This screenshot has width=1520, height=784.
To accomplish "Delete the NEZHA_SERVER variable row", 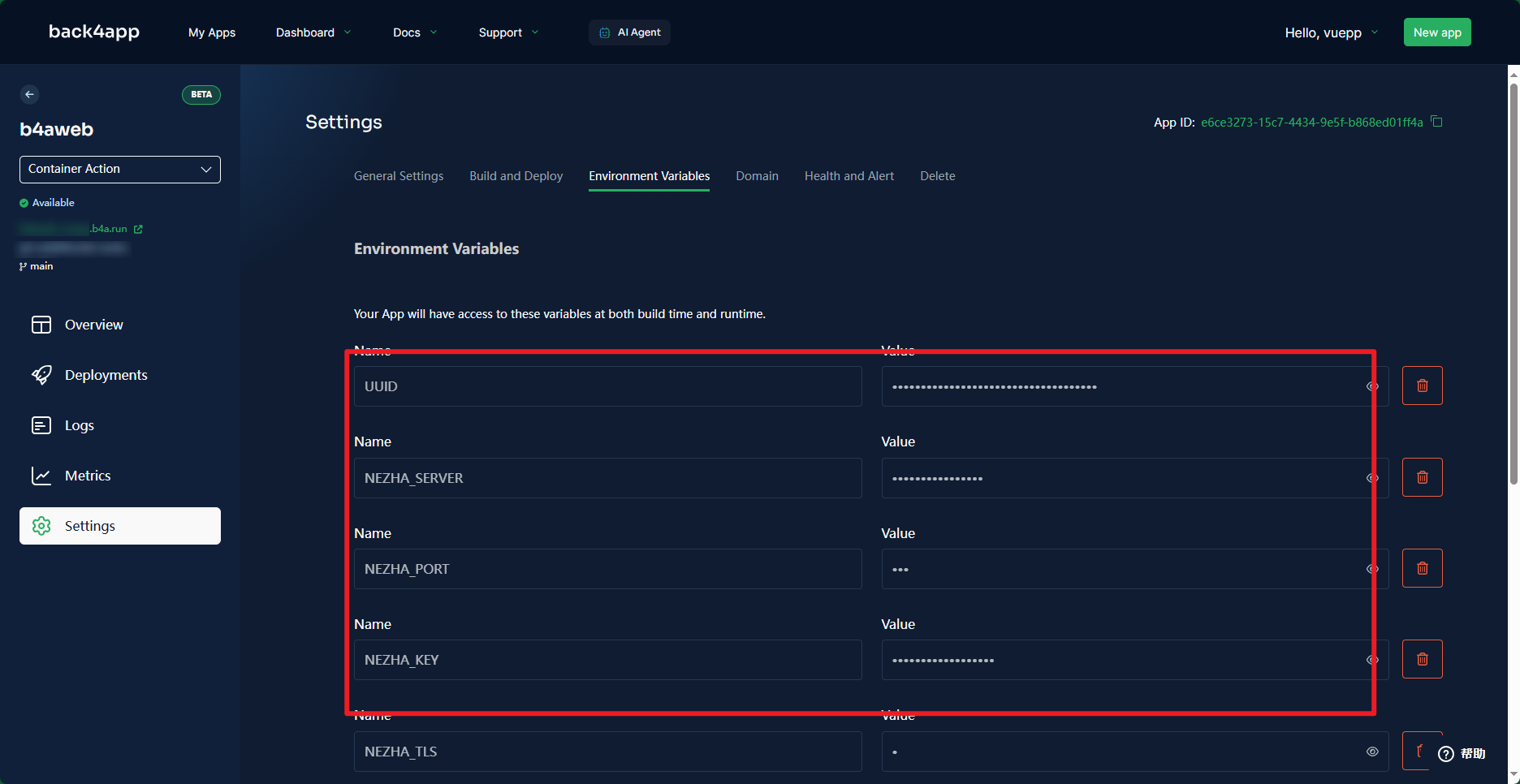I will 1423,477.
